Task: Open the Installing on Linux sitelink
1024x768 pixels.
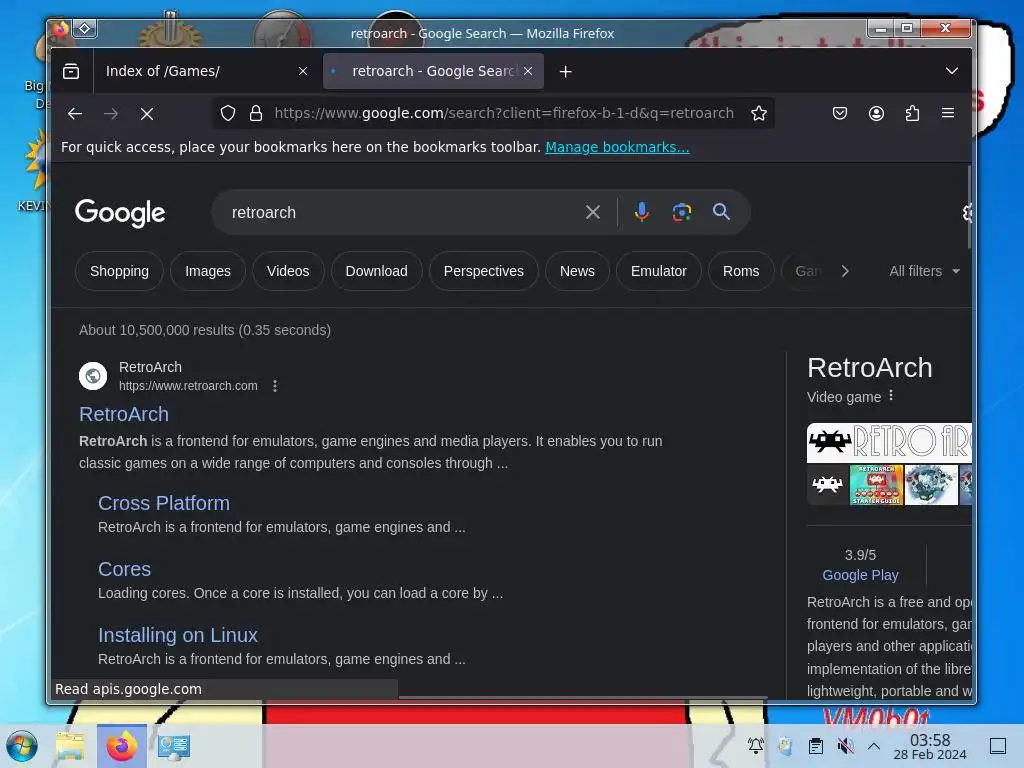Action: [178, 635]
